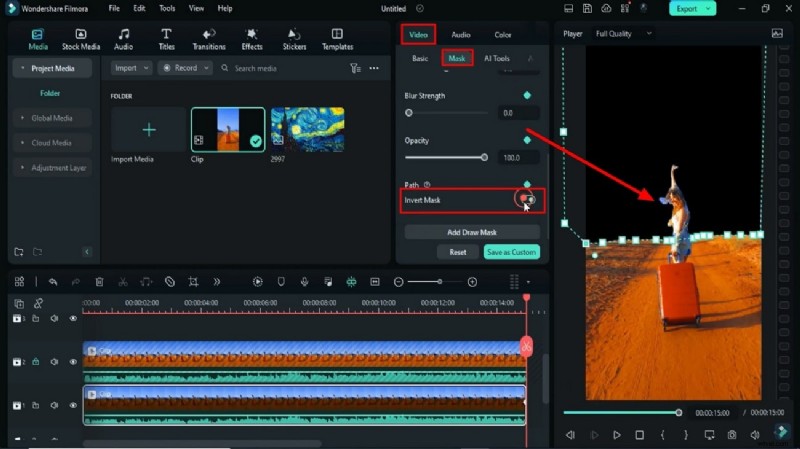Viewport: 800px width, 449px height.
Task: Open the Record dropdown
Action: coord(187,68)
